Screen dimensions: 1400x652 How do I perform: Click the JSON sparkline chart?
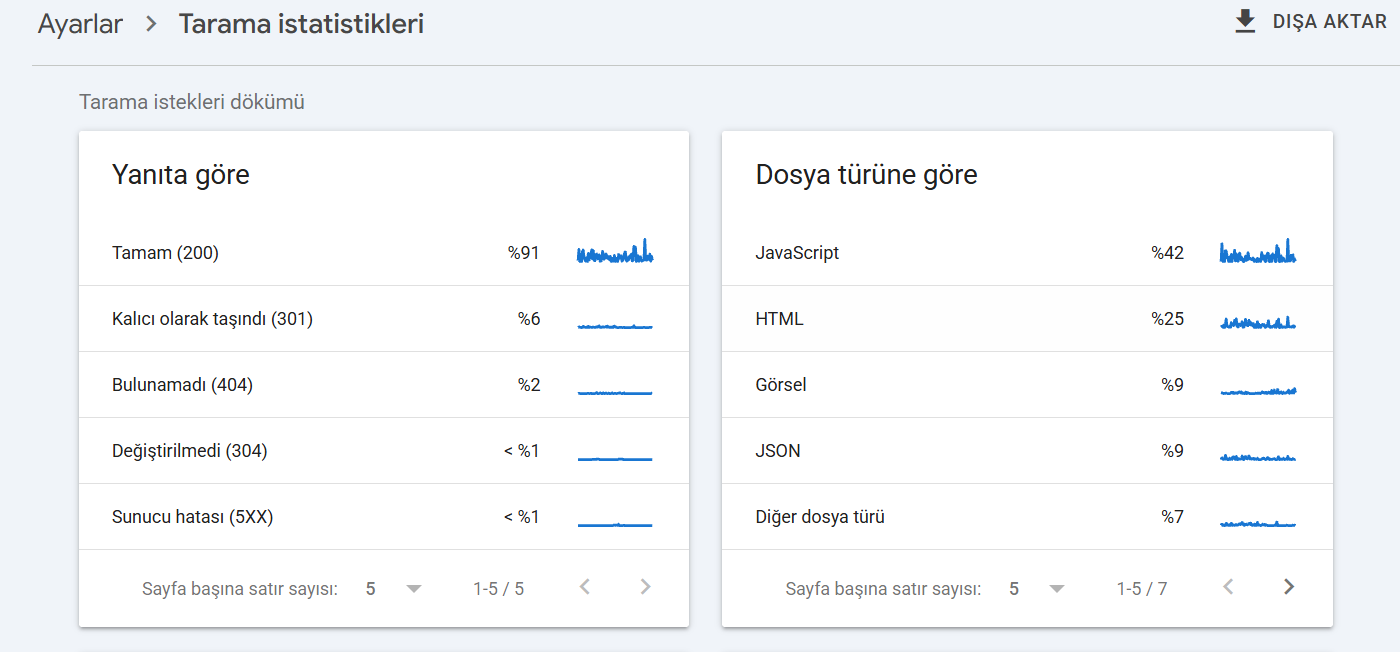tap(1258, 457)
